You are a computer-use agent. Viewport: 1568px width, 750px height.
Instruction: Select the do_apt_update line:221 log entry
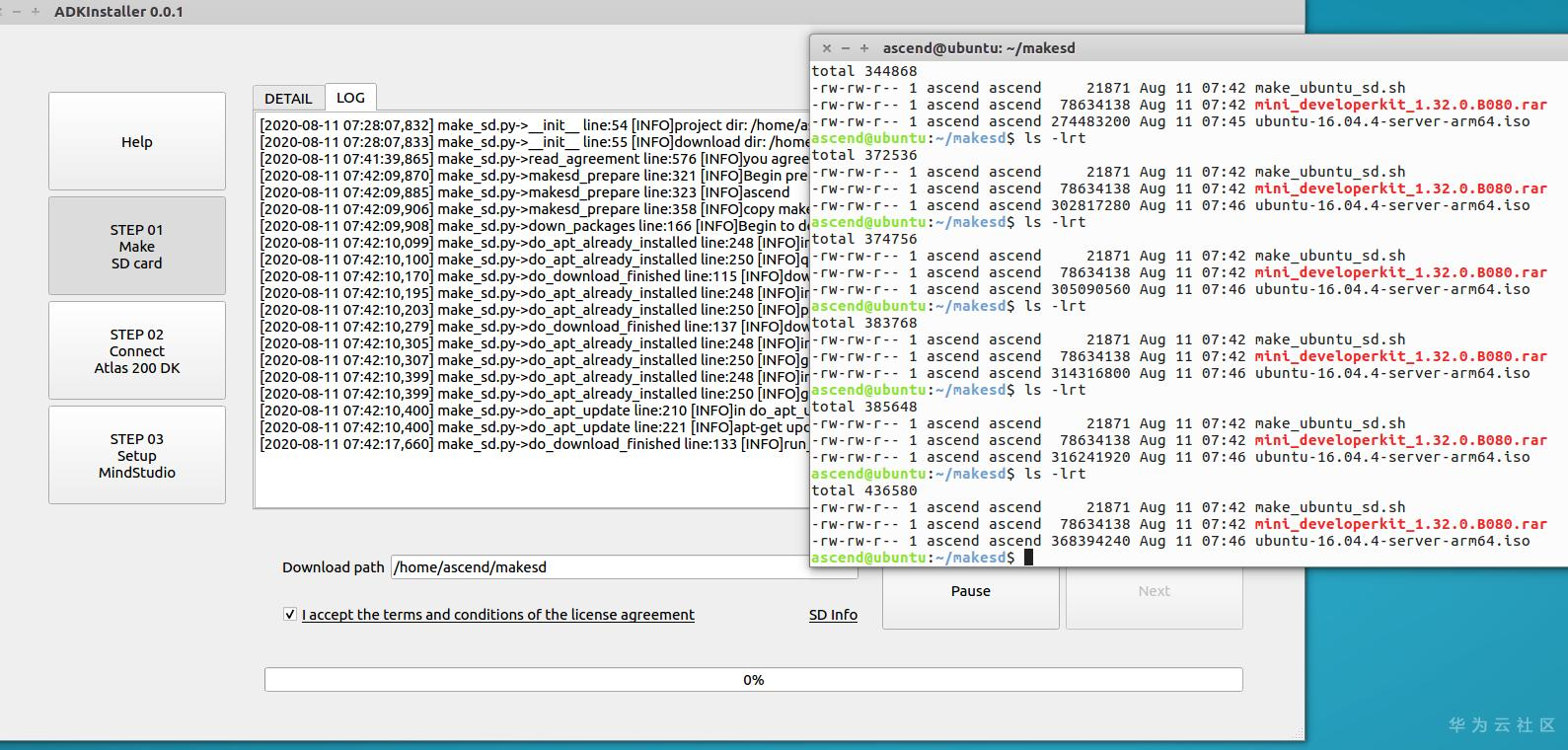(534, 427)
